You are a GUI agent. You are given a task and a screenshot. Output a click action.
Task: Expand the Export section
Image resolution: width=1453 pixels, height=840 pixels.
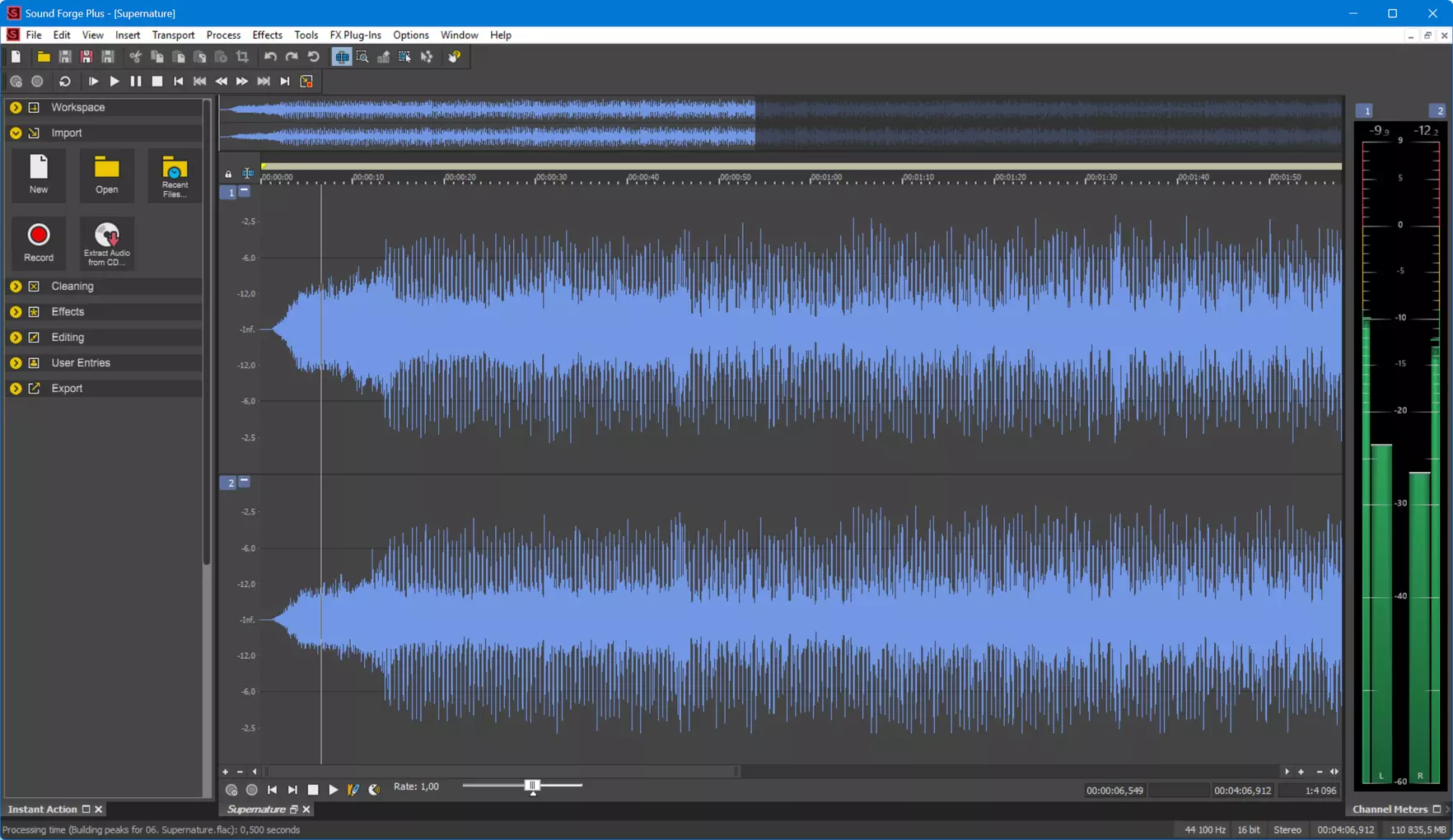pyautogui.click(x=16, y=389)
